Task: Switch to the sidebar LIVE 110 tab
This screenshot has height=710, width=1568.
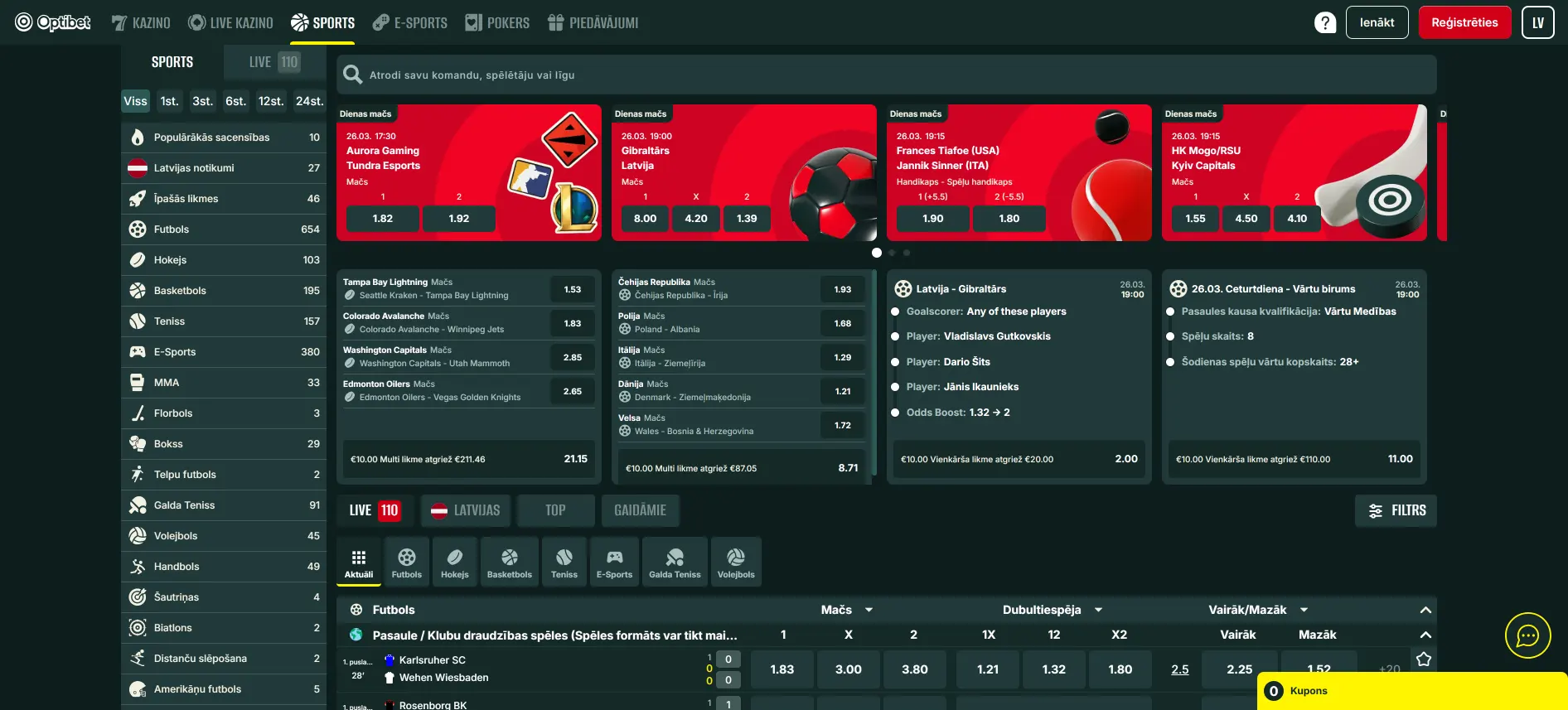Action: click(274, 62)
